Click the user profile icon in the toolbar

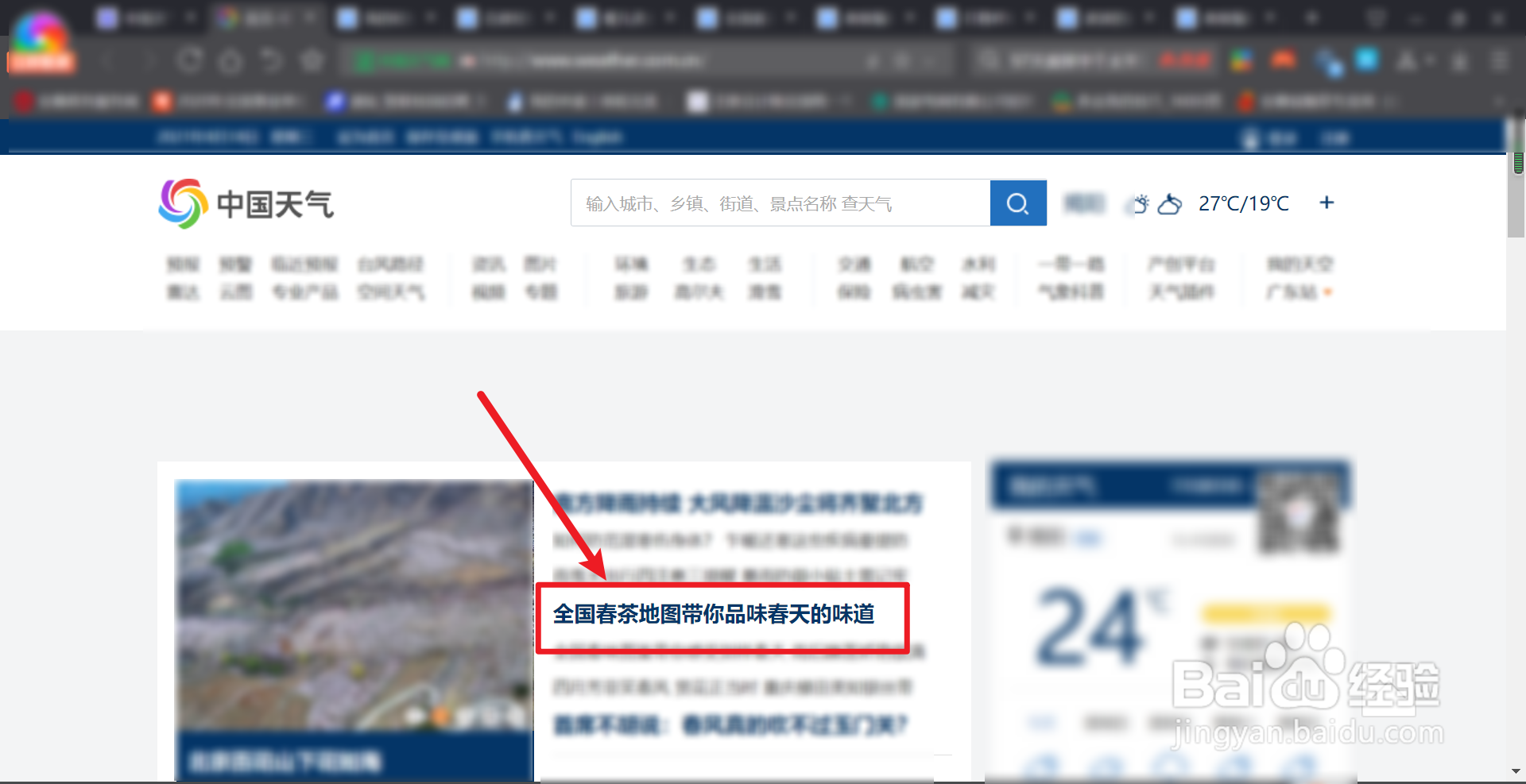pyautogui.click(x=1407, y=60)
